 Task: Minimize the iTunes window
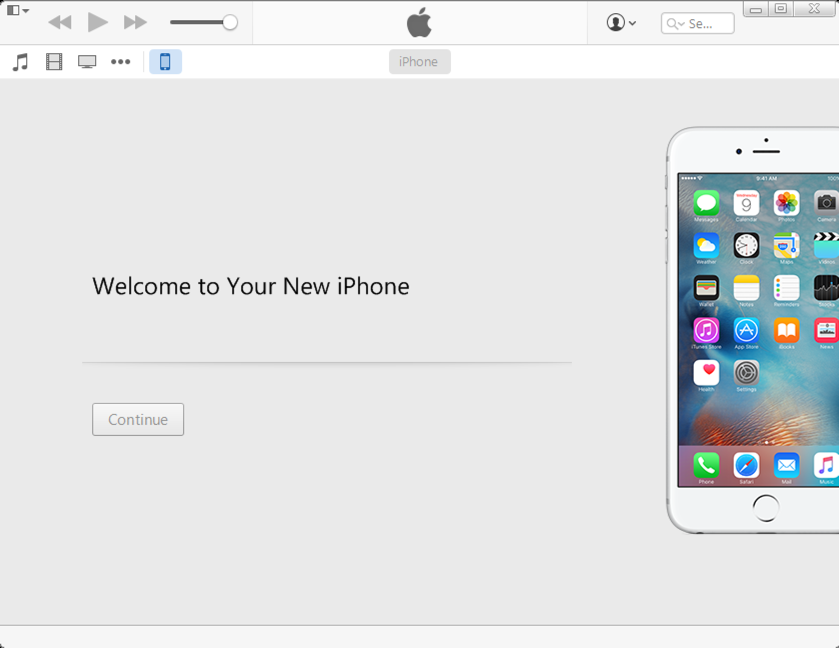tap(756, 9)
